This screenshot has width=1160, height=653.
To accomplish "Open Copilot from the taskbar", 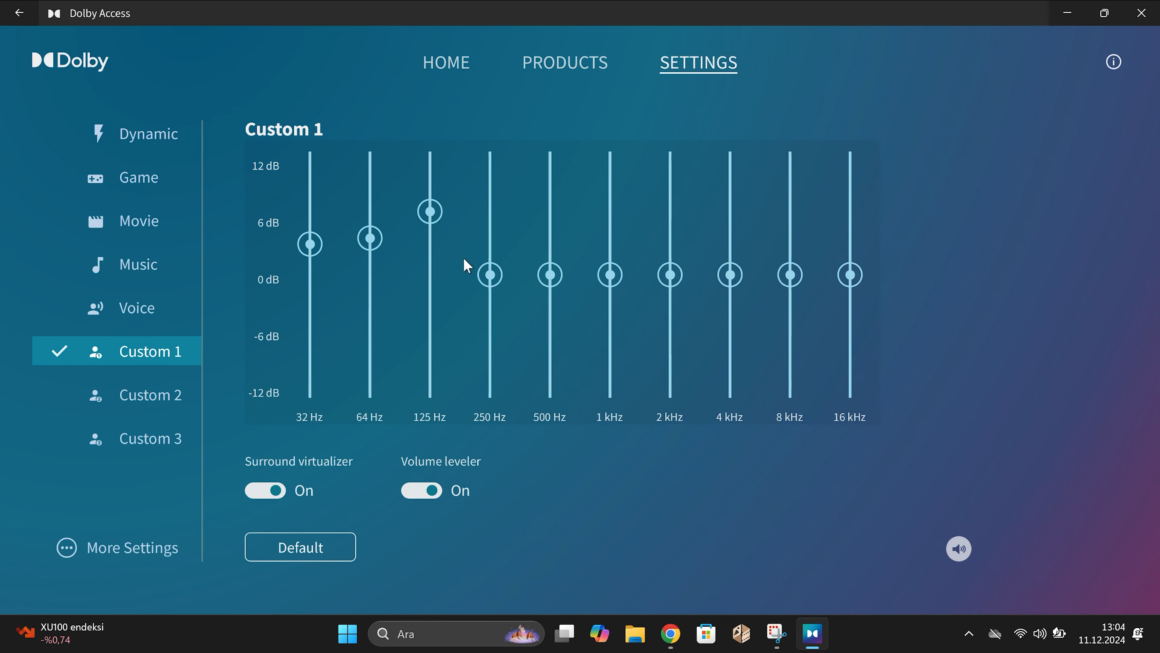I will [599, 634].
